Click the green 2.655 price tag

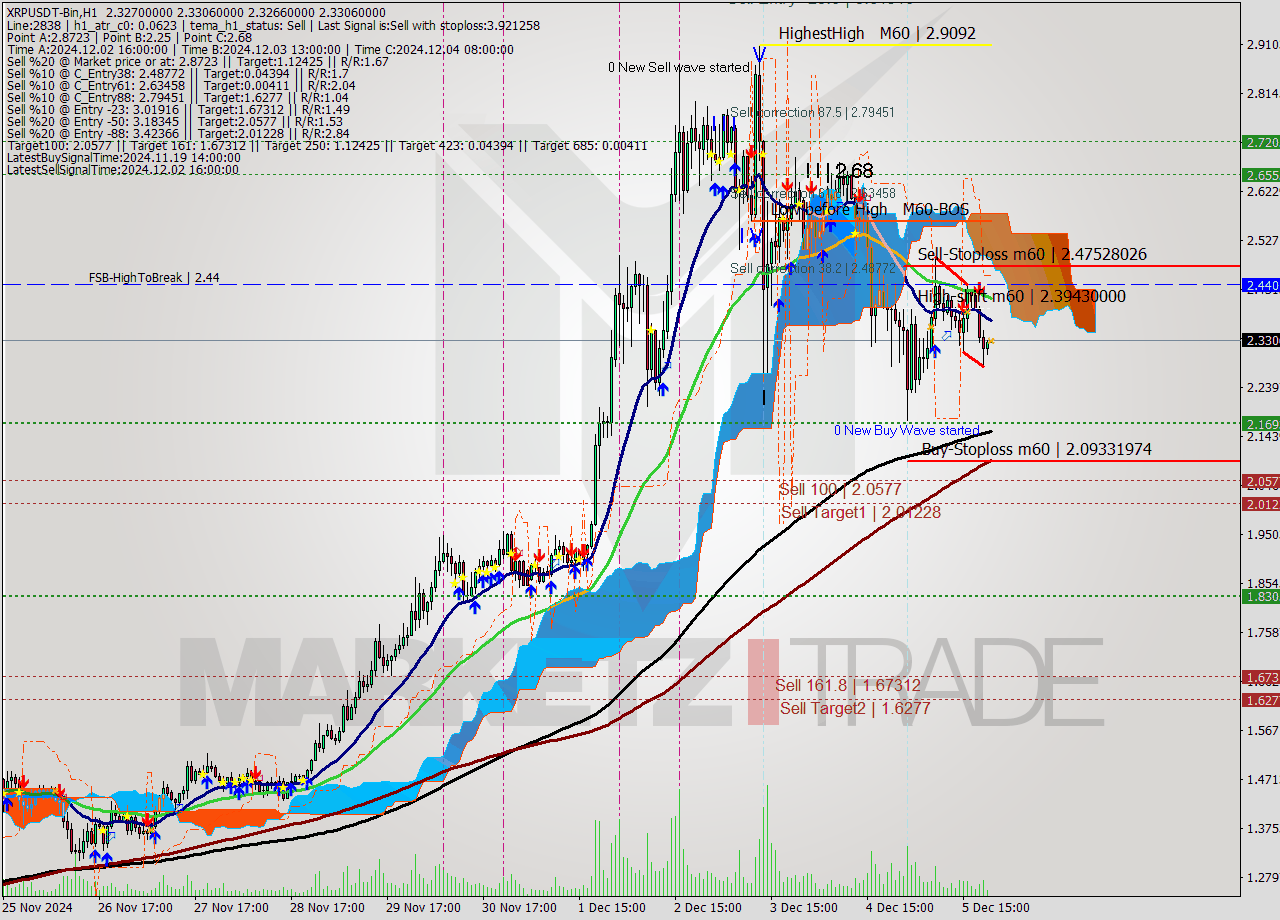(x=1260, y=174)
